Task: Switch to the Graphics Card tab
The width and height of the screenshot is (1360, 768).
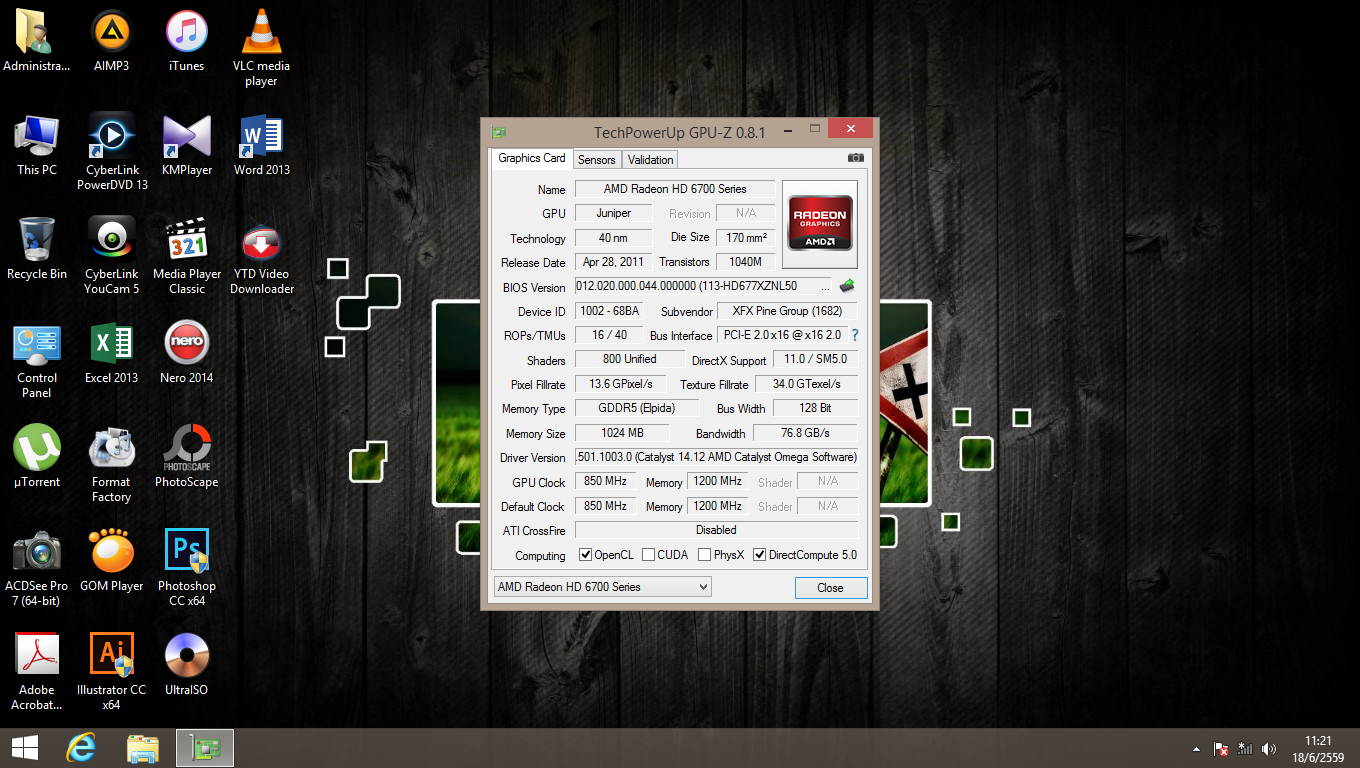Action: 532,158
